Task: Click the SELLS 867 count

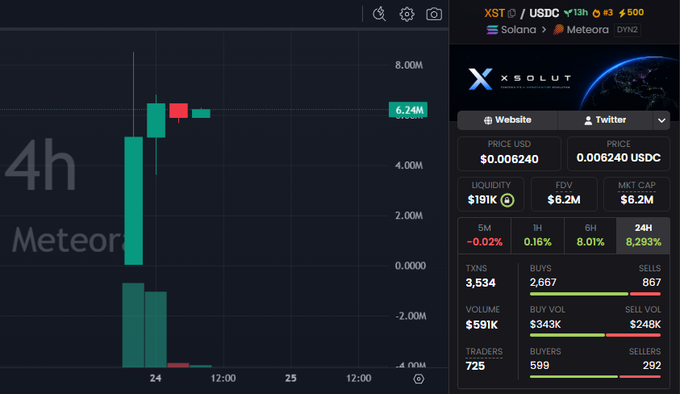Action: pos(651,283)
